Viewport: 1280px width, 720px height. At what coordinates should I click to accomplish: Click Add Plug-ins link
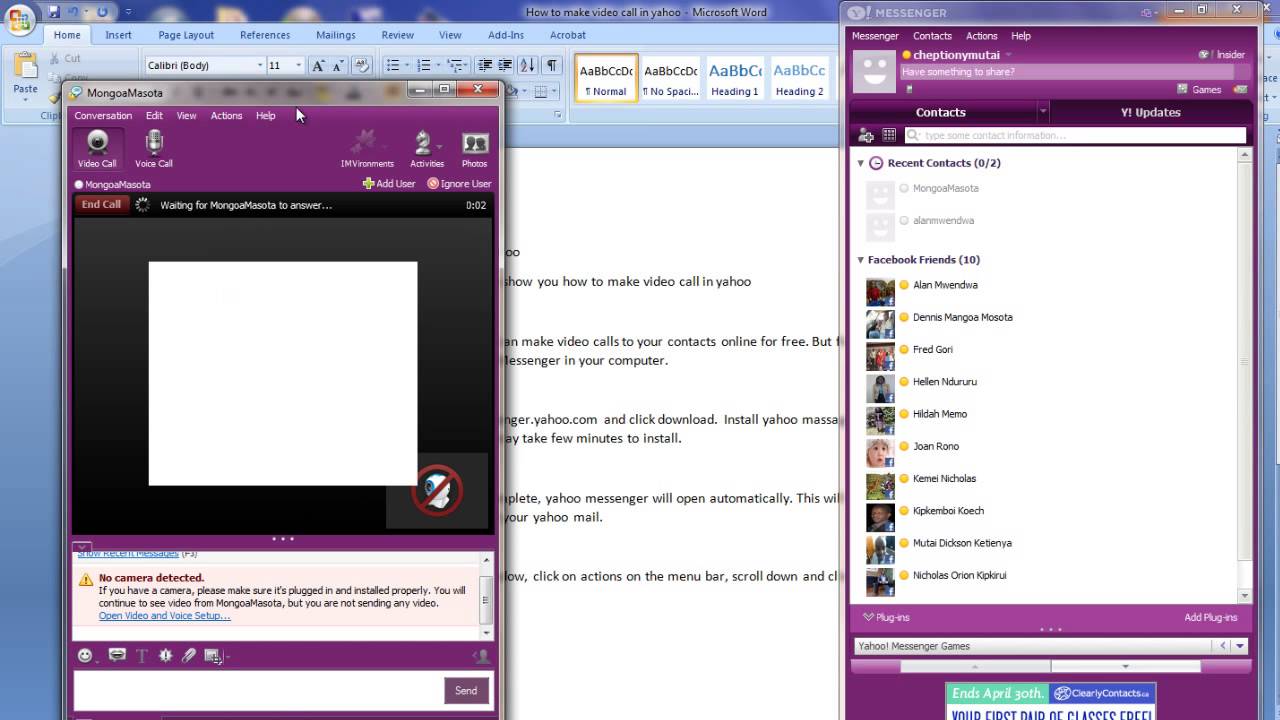point(1211,617)
